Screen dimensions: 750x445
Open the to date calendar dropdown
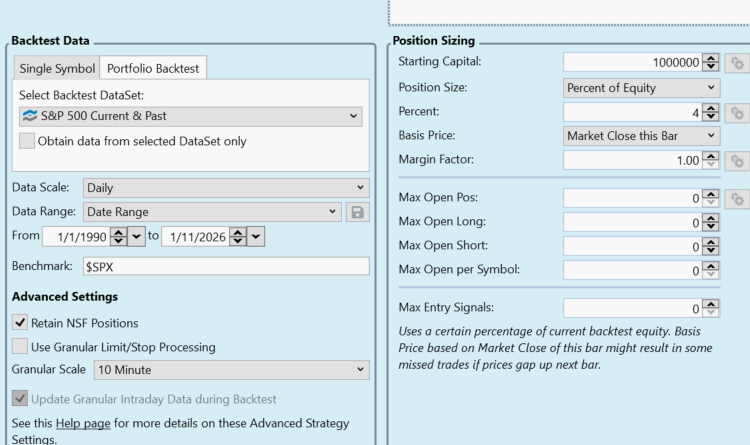click(255, 237)
